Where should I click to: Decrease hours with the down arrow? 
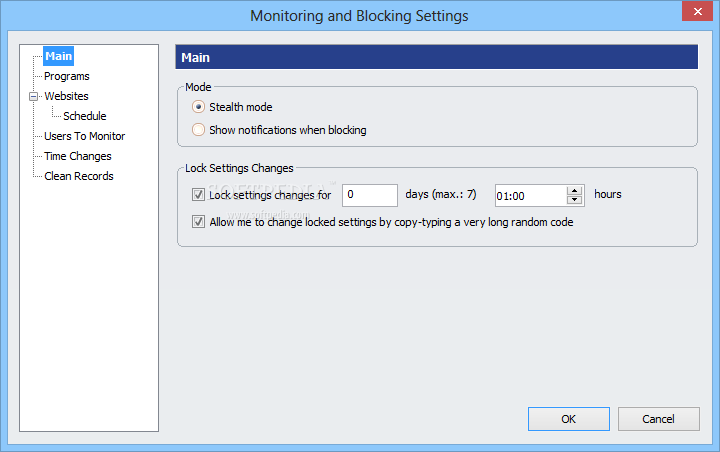click(574, 200)
